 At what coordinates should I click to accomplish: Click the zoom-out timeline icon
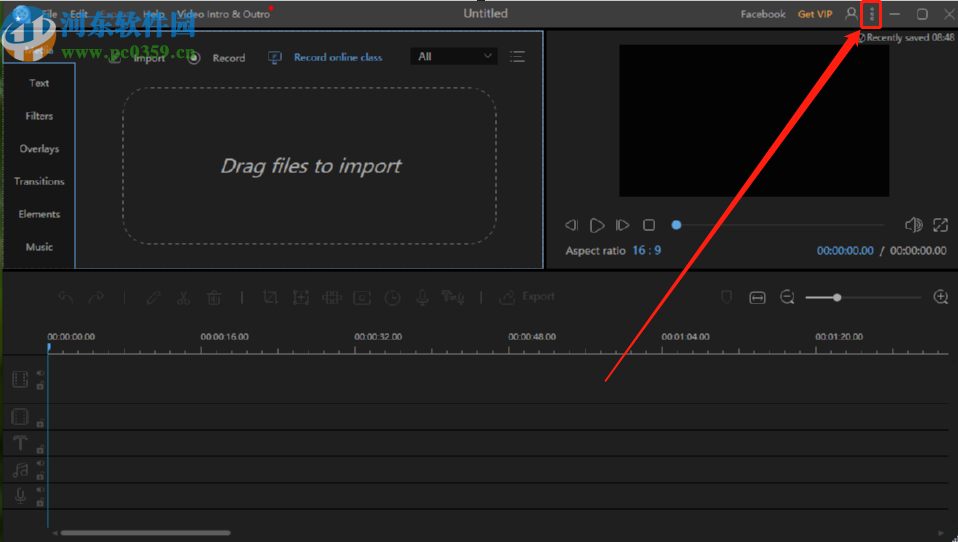click(x=787, y=297)
